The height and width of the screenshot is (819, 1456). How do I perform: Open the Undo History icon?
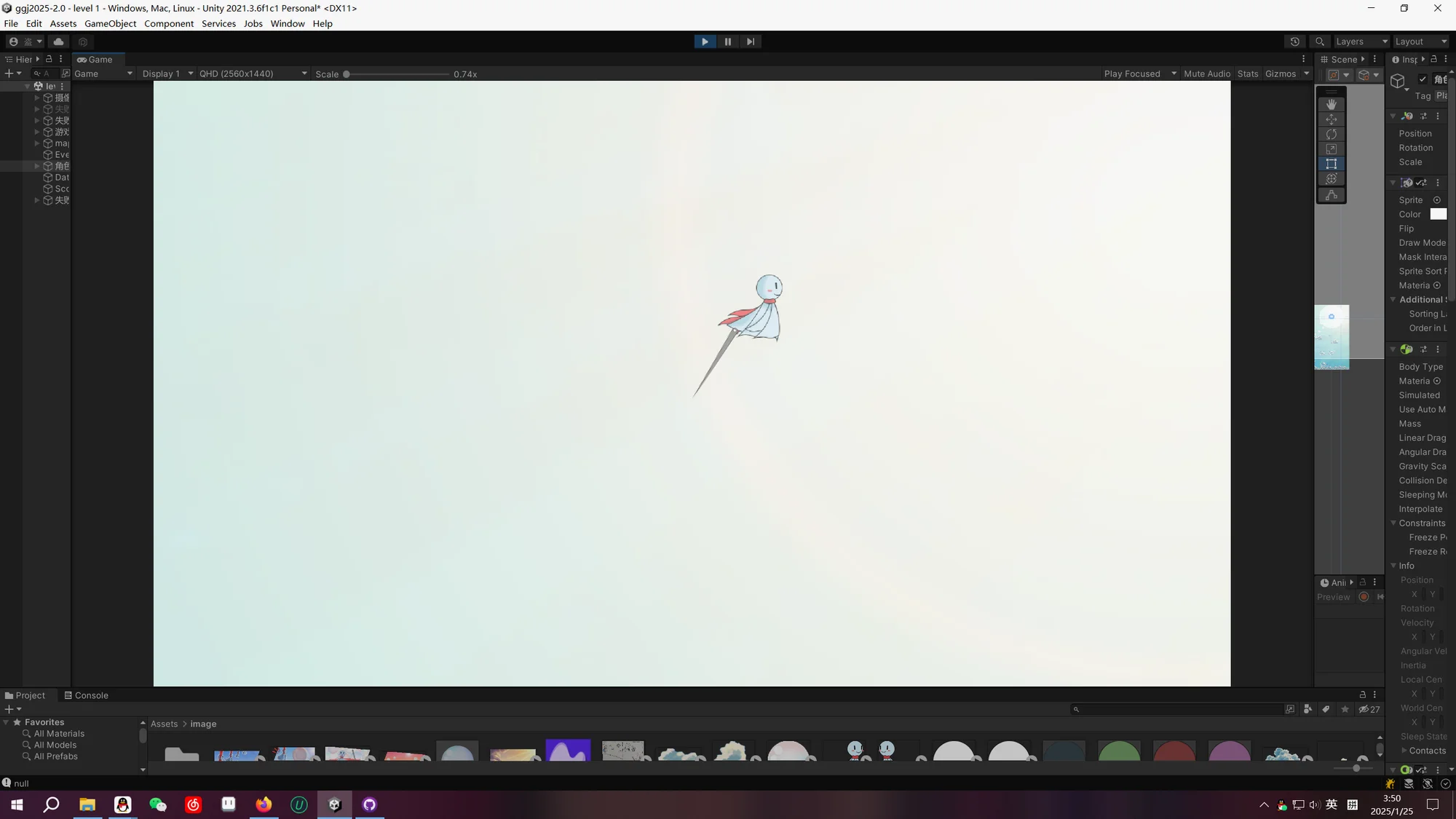[1294, 41]
